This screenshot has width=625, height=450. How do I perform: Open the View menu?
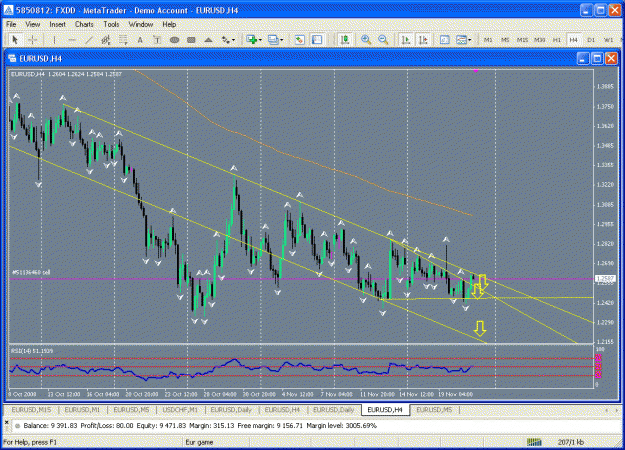pos(33,24)
